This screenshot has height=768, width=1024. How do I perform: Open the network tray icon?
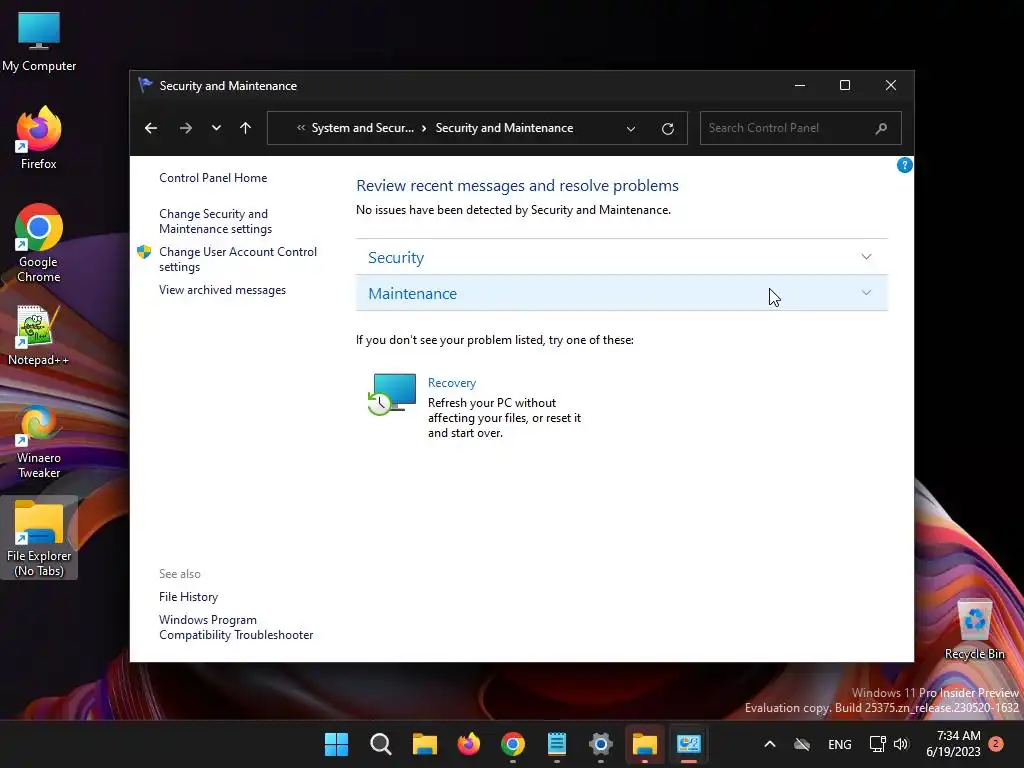pyautogui.click(x=877, y=744)
